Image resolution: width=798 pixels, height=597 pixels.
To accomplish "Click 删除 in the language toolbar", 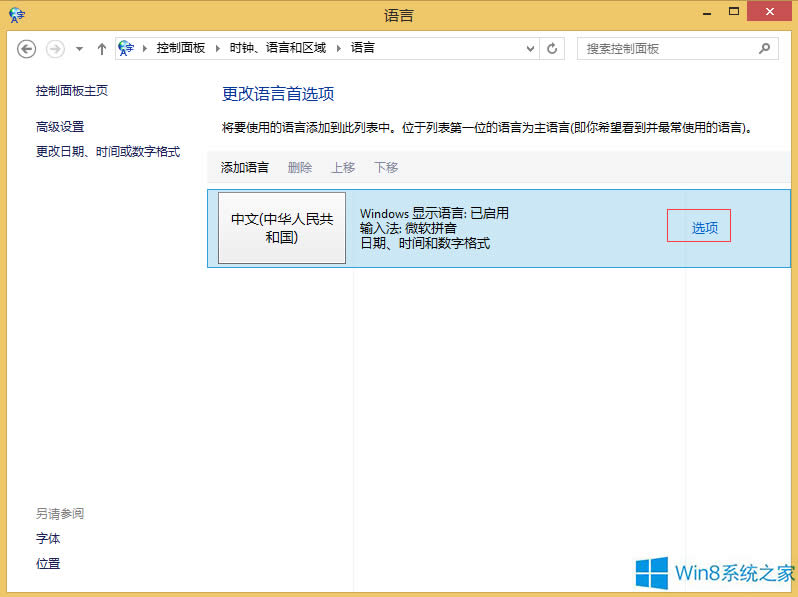I will [x=300, y=167].
